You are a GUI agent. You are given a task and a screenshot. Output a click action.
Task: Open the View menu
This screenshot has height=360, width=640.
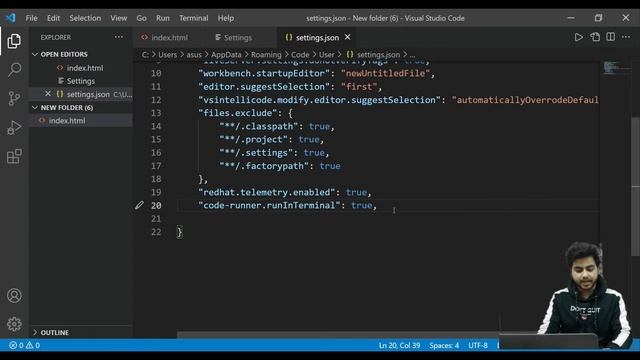pos(118,18)
